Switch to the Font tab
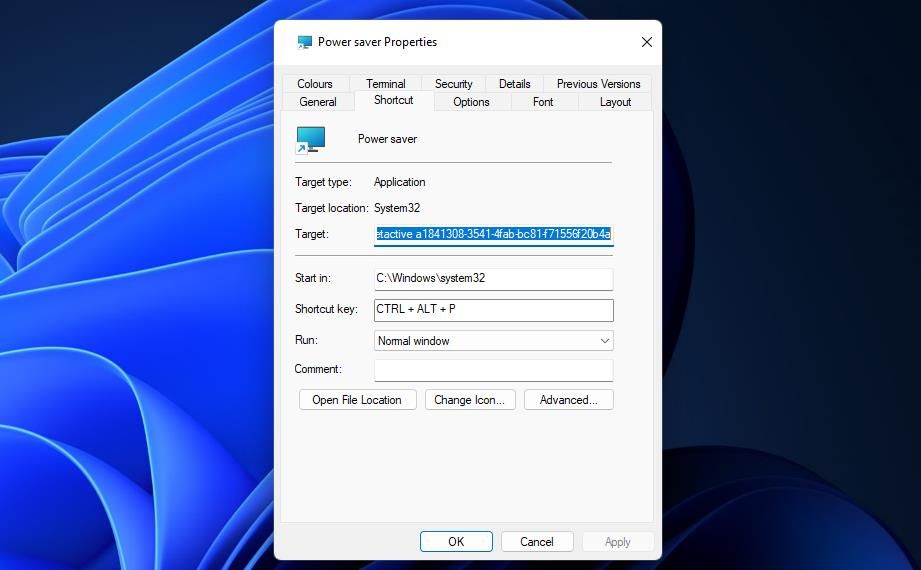921x570 pixels. coord(543,102)
